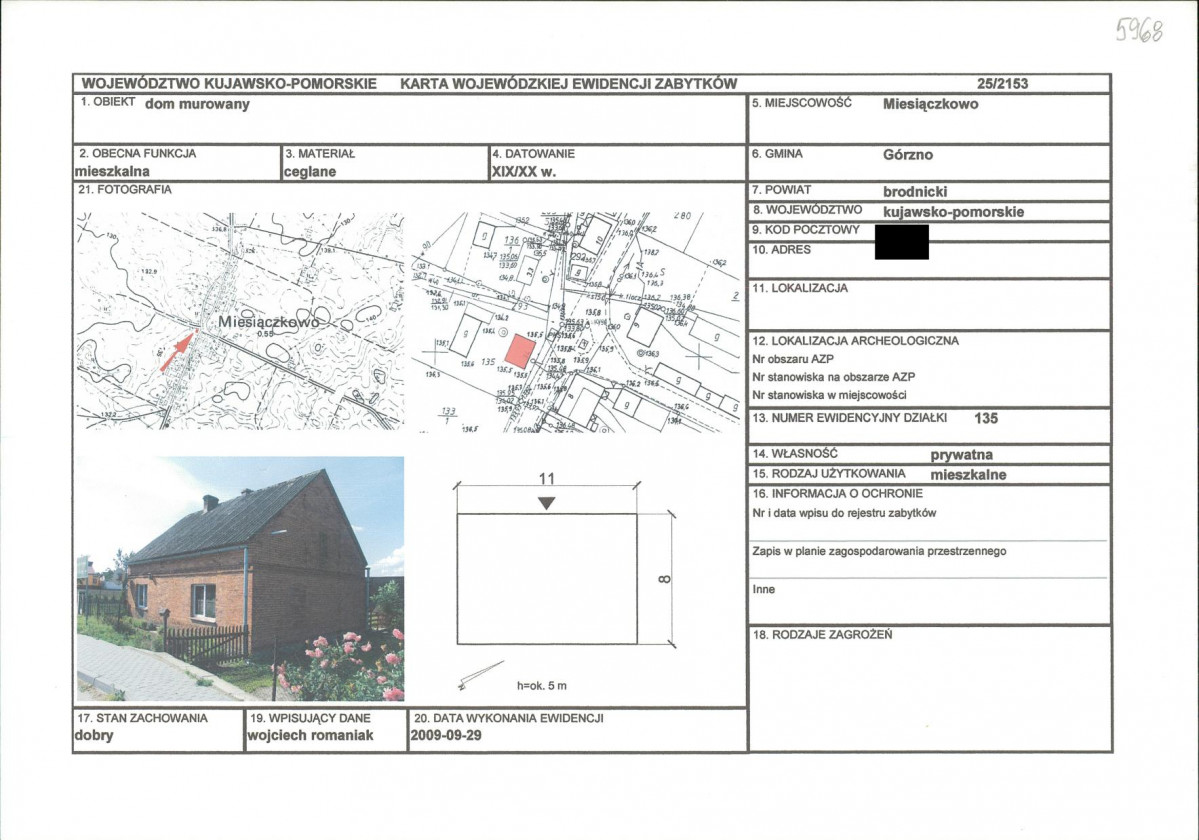Click the powiat value 'brodnicki'
The image size is (1199, 840).
(x=915, y=191)
